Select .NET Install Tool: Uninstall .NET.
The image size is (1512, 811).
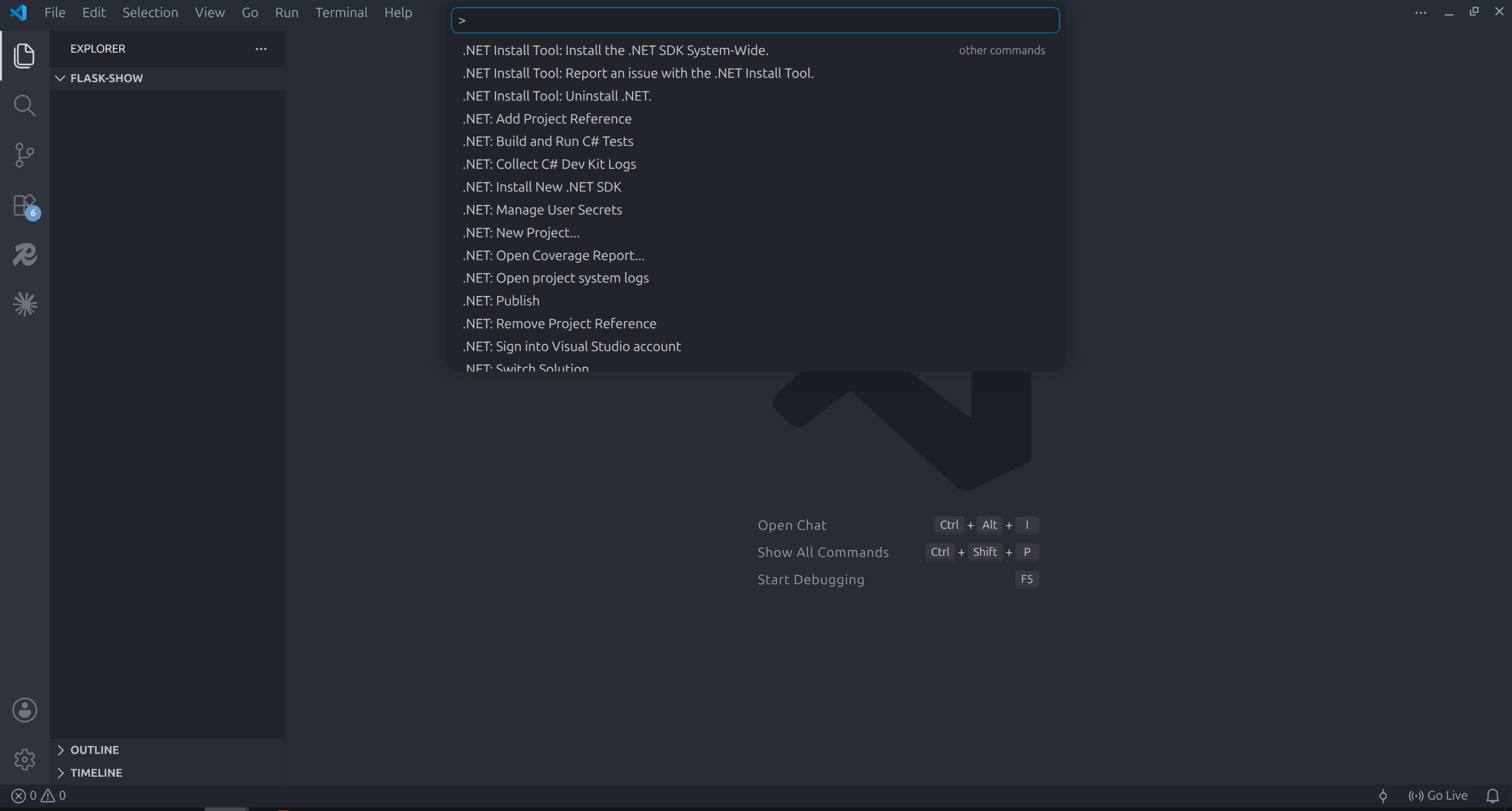pos(755,96)
